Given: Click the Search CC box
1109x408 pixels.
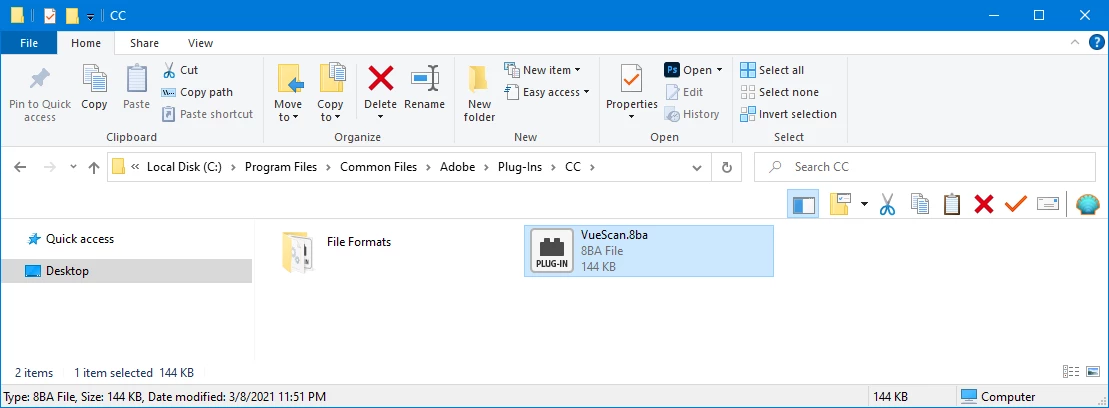Looking at the screenshot, I should (924, 167).
